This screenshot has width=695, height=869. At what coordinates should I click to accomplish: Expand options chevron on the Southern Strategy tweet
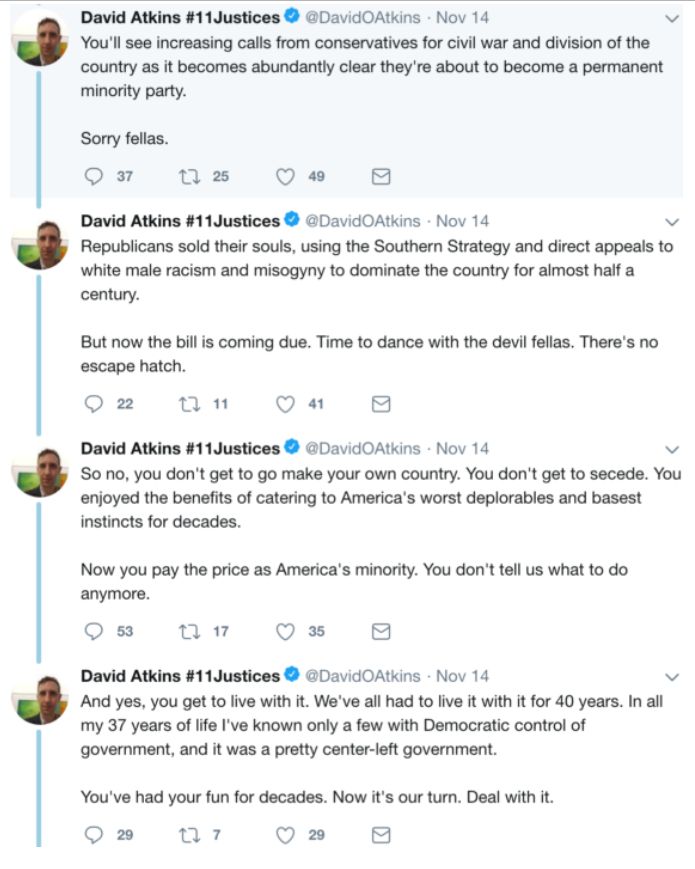click(672, 221)
